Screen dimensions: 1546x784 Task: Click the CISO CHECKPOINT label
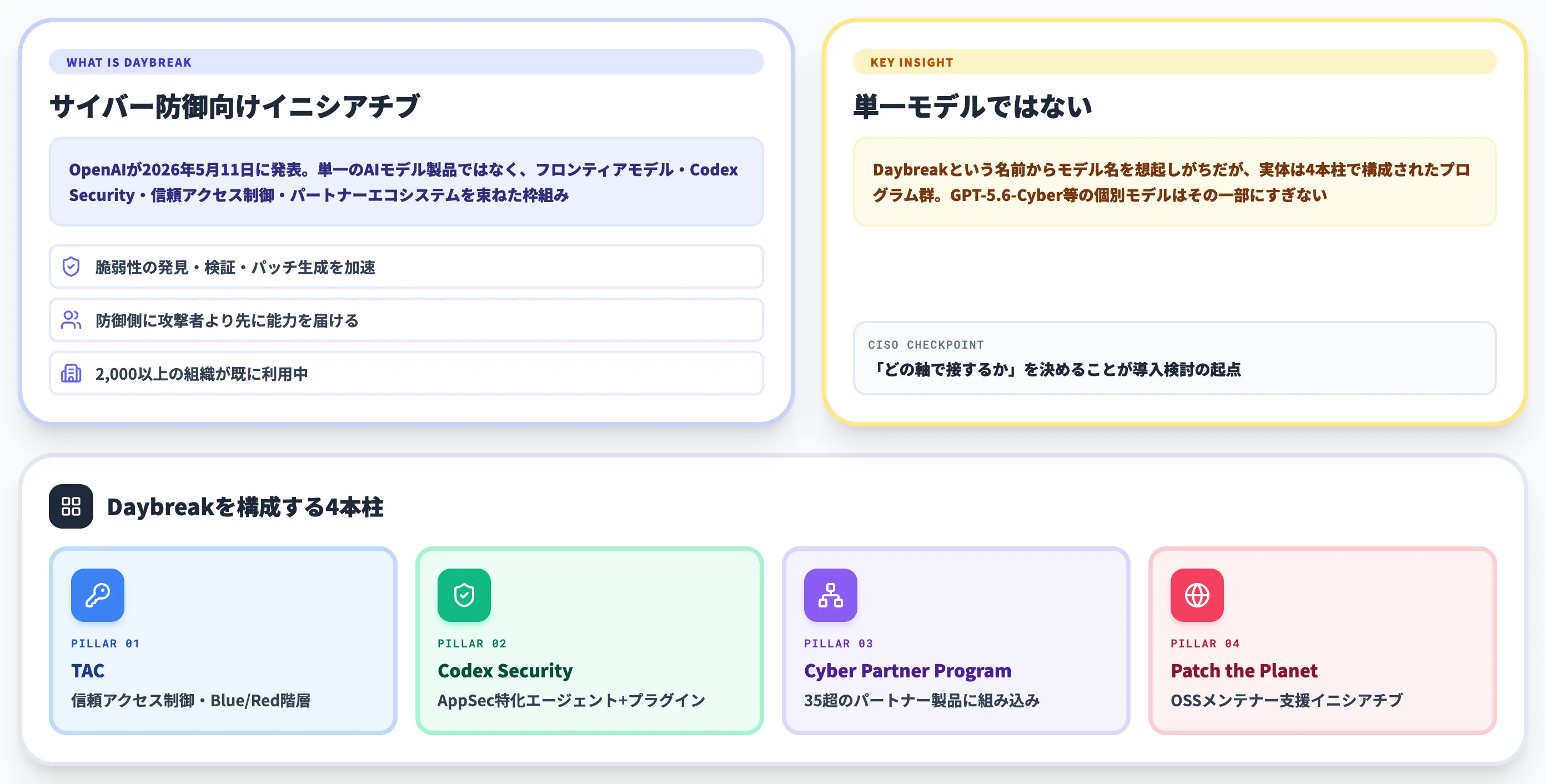click(x=926, y=344)
